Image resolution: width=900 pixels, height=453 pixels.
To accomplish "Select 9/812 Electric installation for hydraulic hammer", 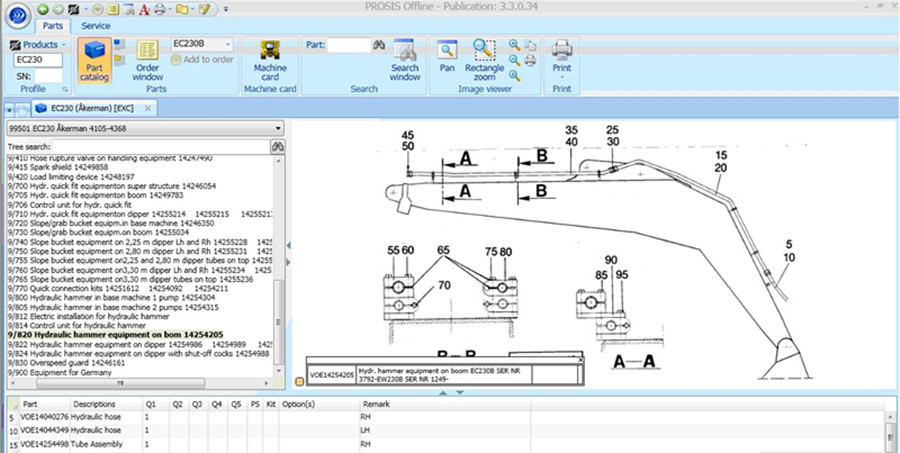I will pos(88,316).
